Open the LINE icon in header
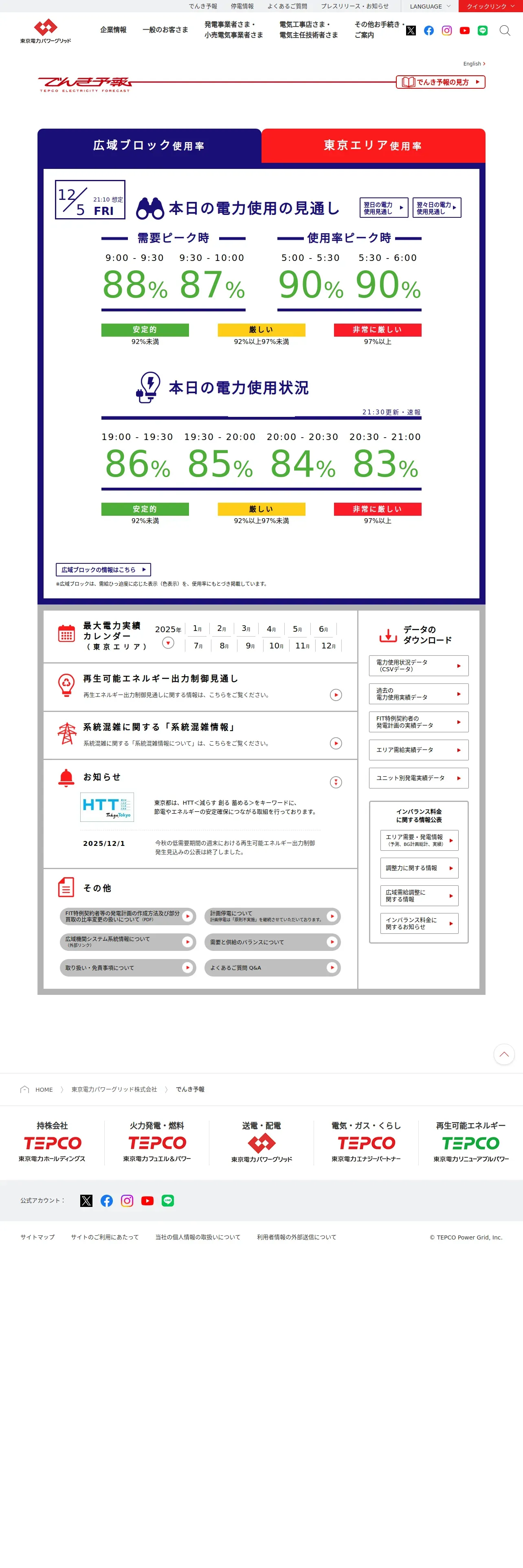 tap(483, 31)
